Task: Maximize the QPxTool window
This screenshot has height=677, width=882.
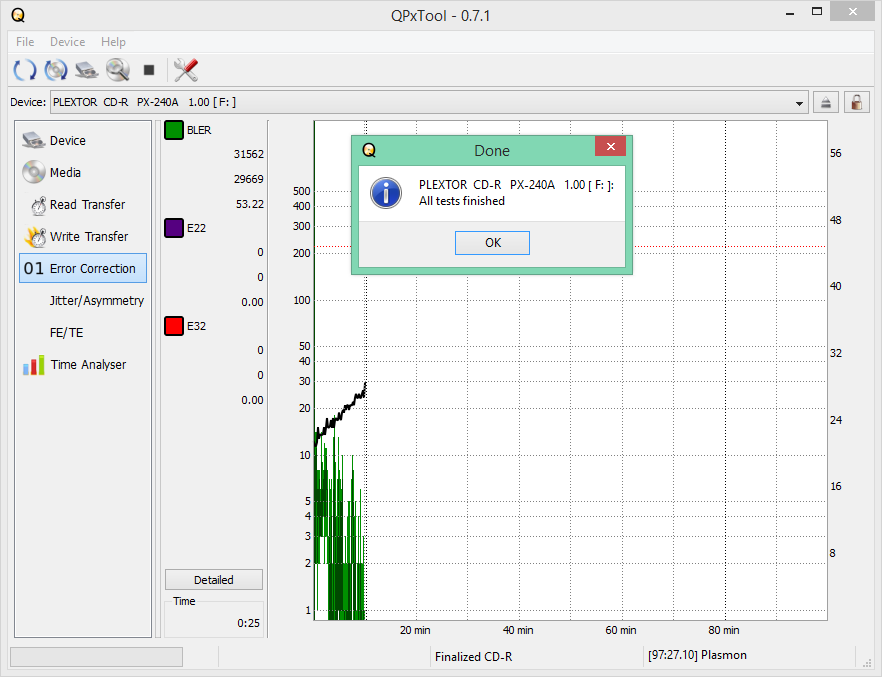Action: [x=817, y=11]
